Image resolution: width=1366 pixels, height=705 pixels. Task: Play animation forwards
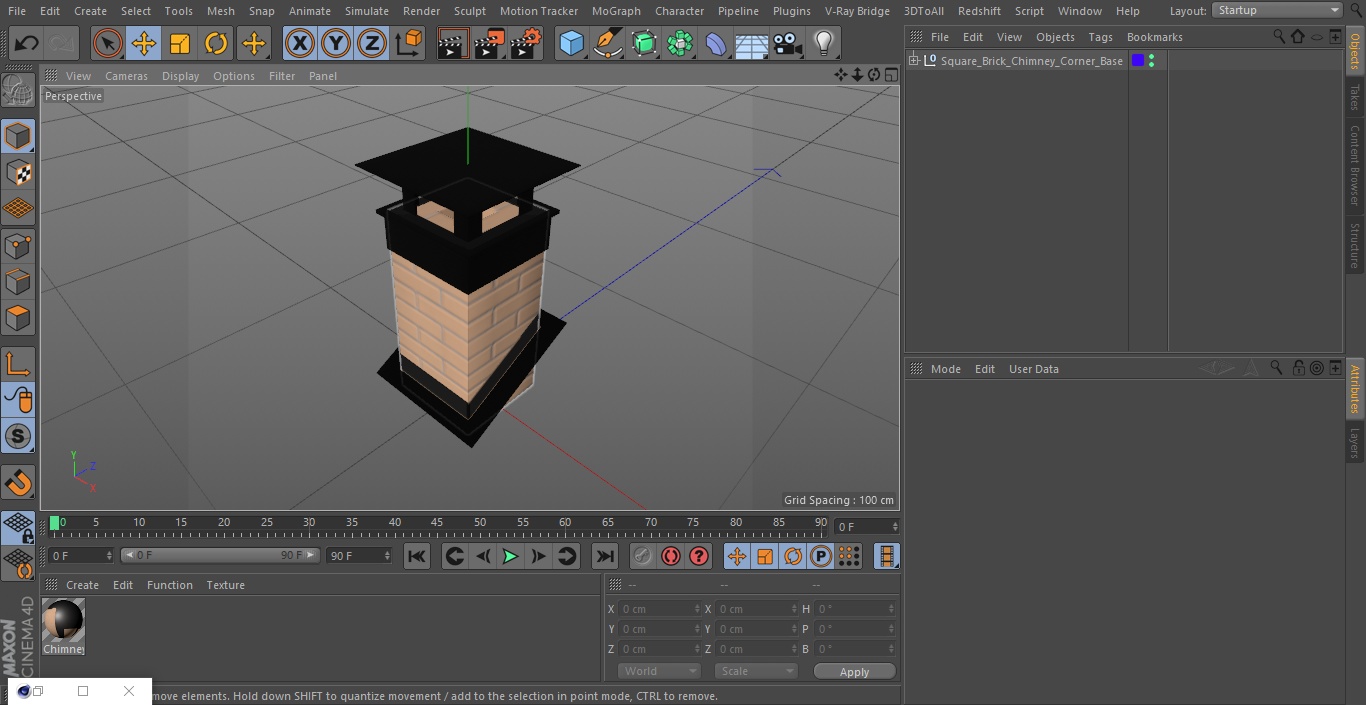coord(510,557)
